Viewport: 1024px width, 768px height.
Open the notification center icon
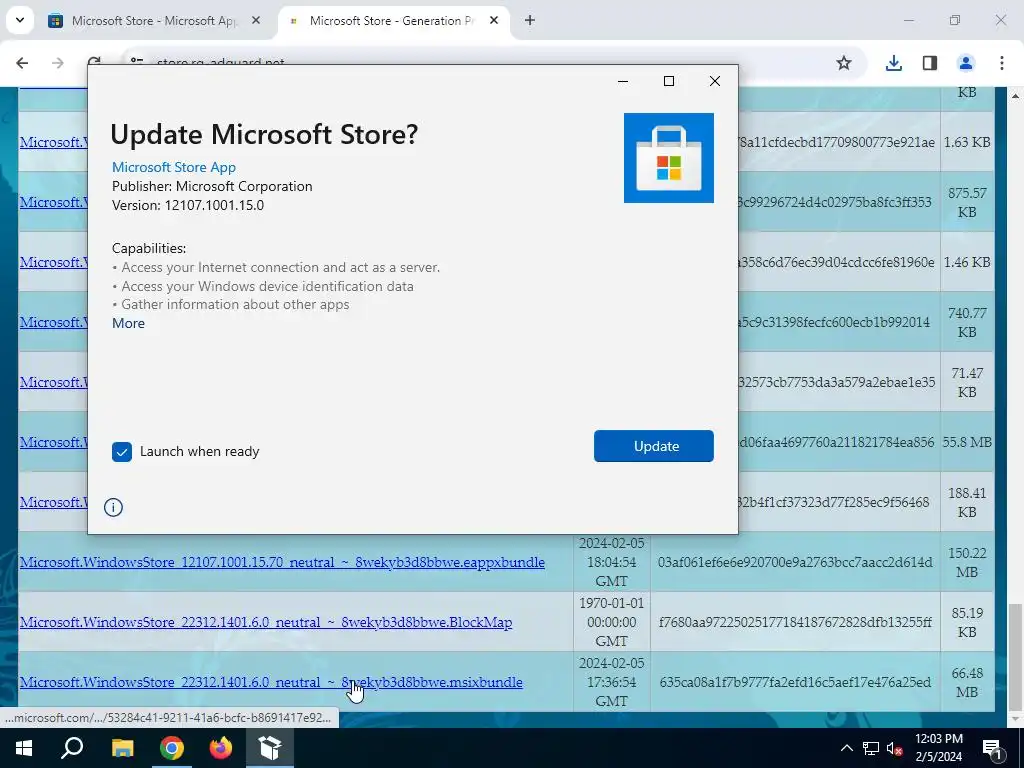coord(993,748)
